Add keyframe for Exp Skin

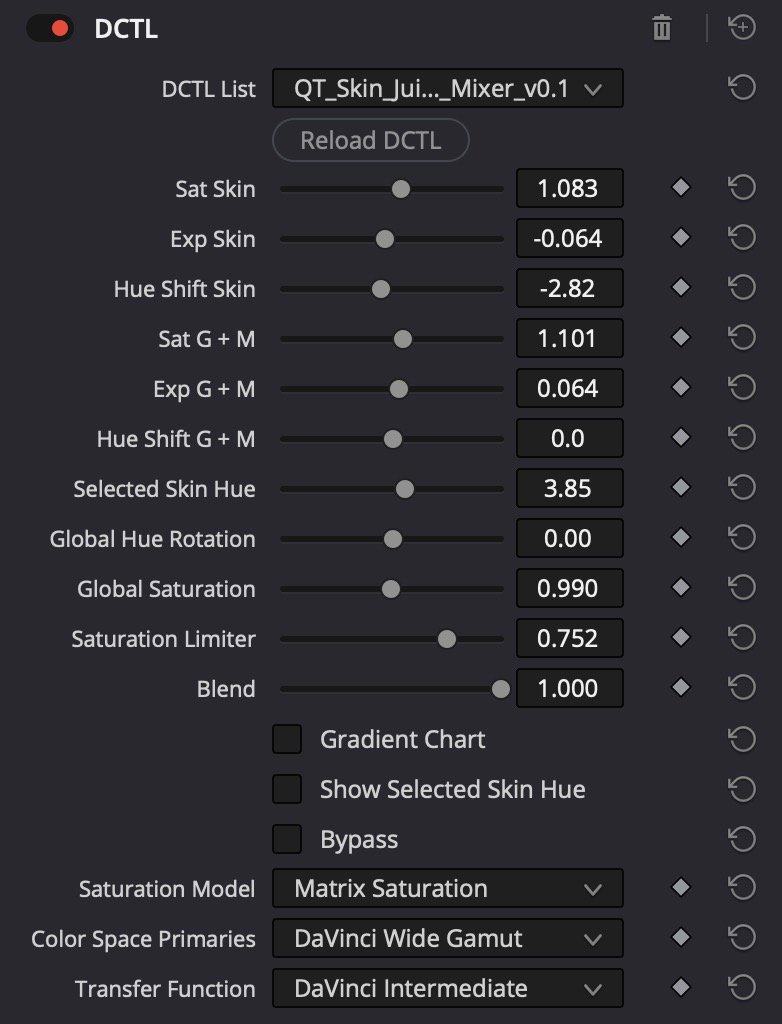pos(681,238)
